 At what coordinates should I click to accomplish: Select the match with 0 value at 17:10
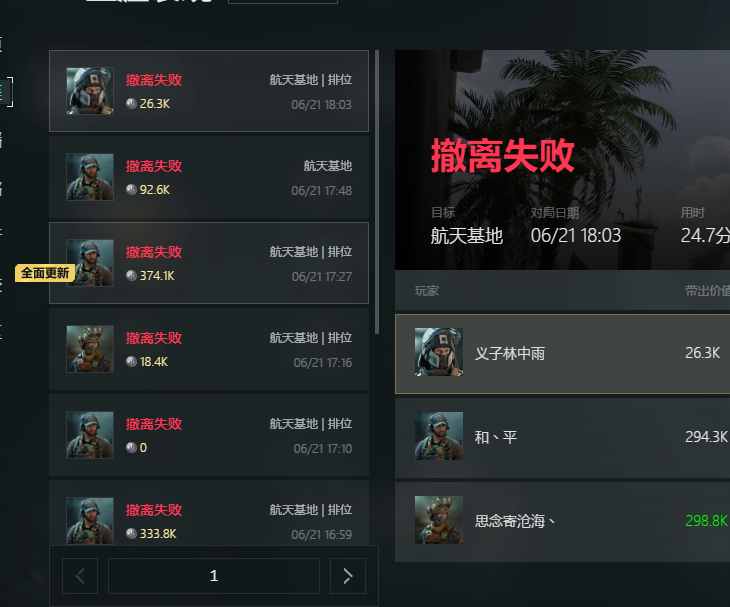coord(209,435)
